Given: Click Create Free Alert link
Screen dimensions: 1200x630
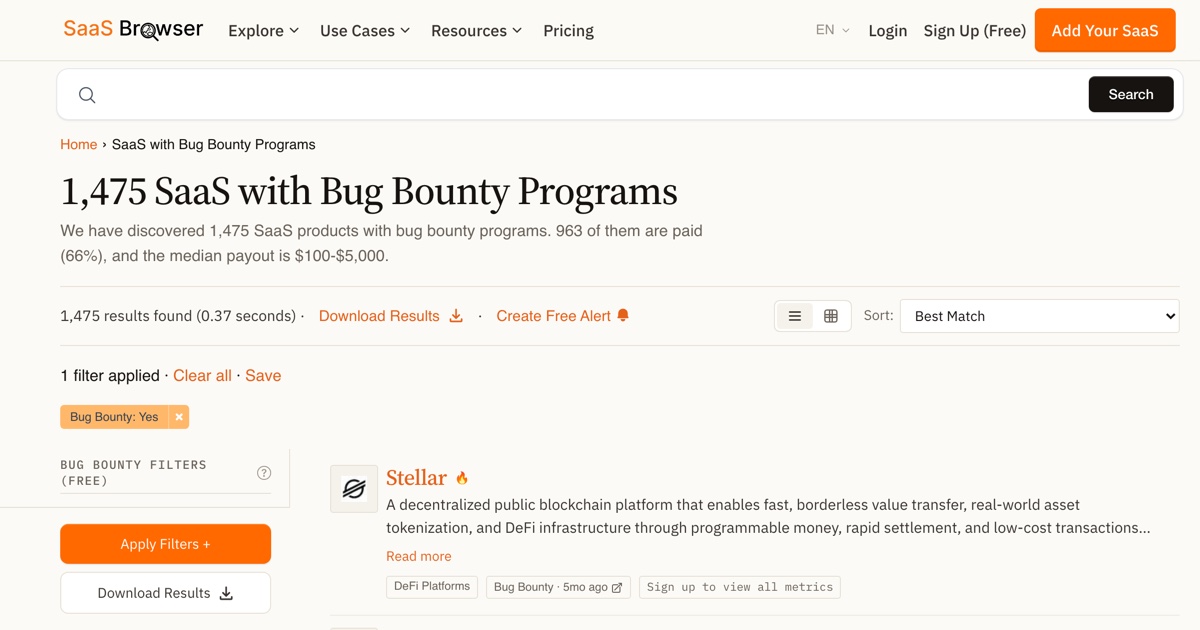Looking at the screenshot, I should click(553, 316).
